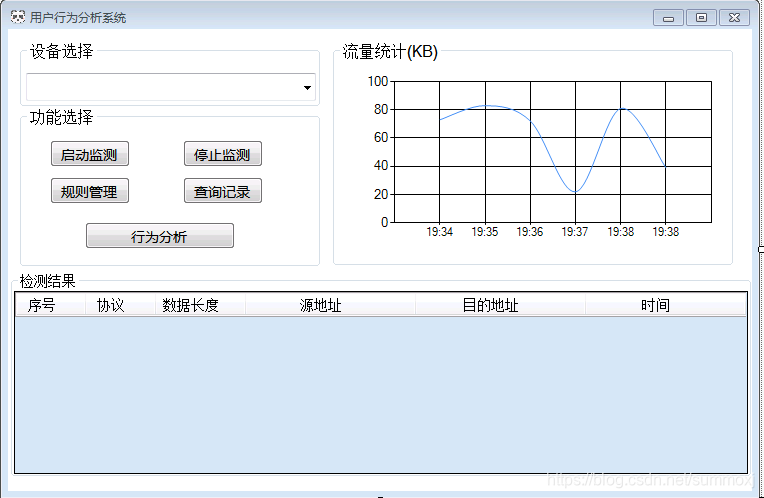Click the 100 value on chart Y axis
The image size is (764, 498).
378,81
